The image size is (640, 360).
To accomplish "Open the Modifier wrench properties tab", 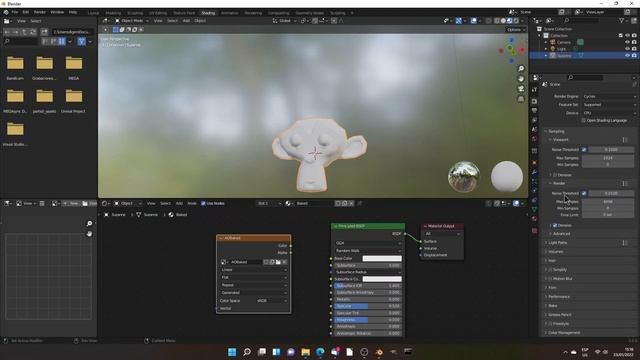I will (x=534, y=172).
